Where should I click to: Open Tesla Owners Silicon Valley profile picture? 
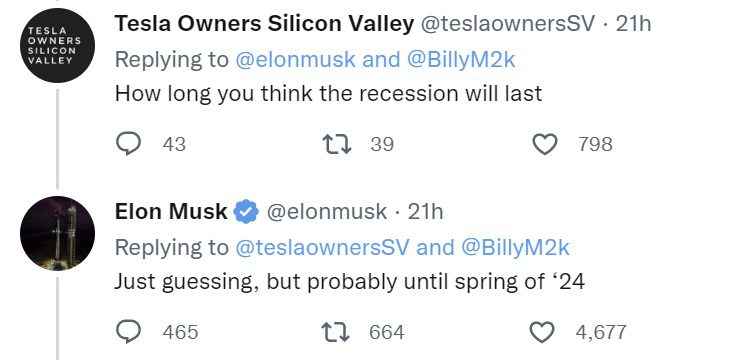click(57, 46)
